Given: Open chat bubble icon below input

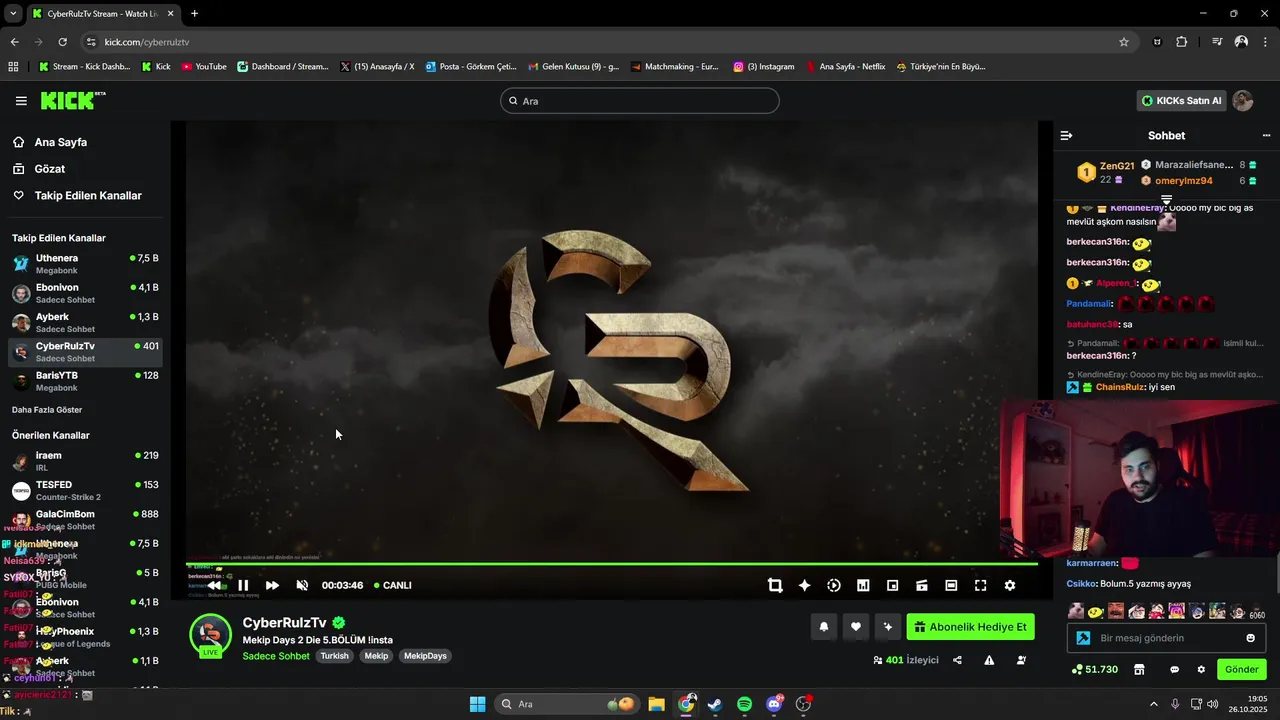Looking at the screenshot, I should [x=1174, y=670].
